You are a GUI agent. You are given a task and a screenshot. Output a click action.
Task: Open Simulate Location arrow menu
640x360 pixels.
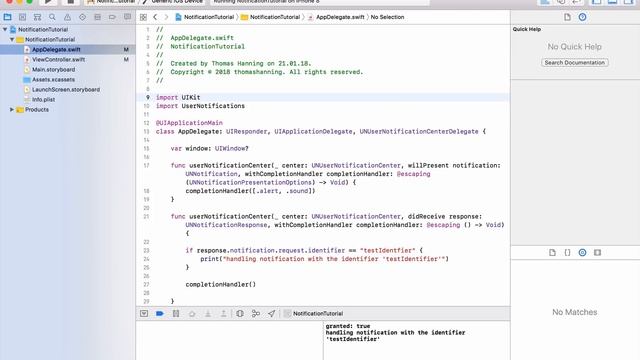(271, 313)
